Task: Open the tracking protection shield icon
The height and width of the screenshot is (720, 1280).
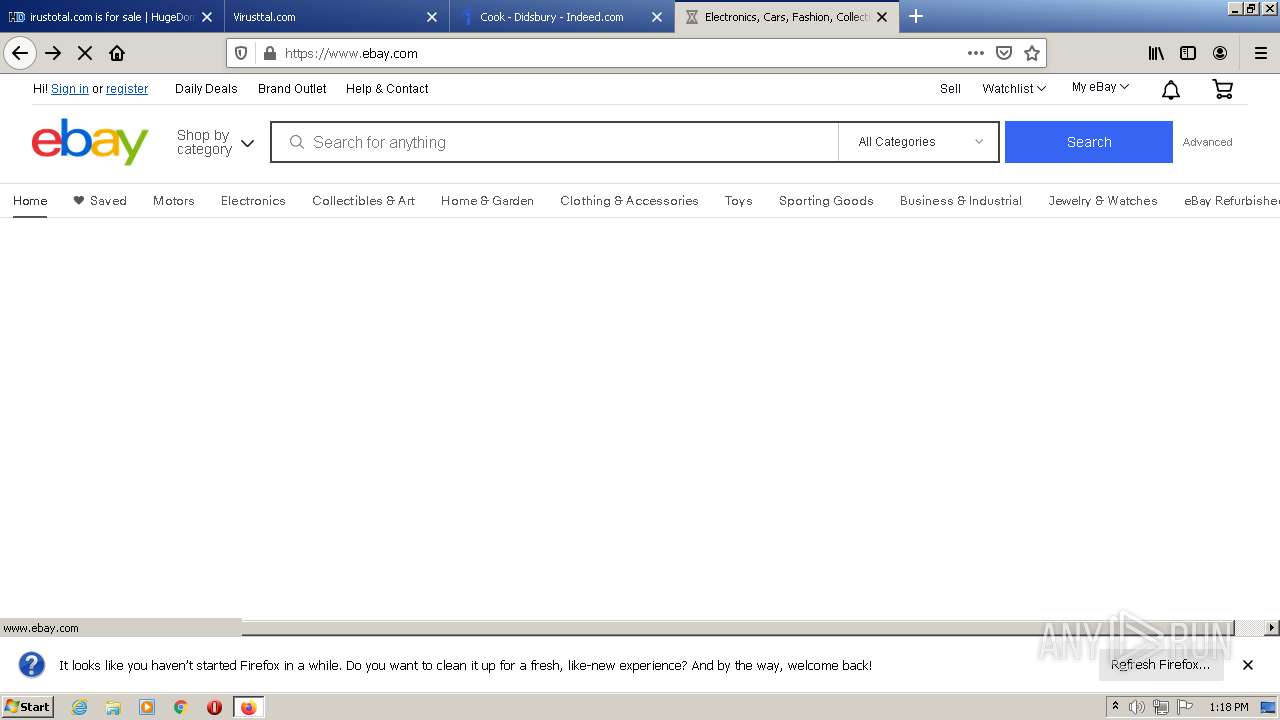Action: 241,53
